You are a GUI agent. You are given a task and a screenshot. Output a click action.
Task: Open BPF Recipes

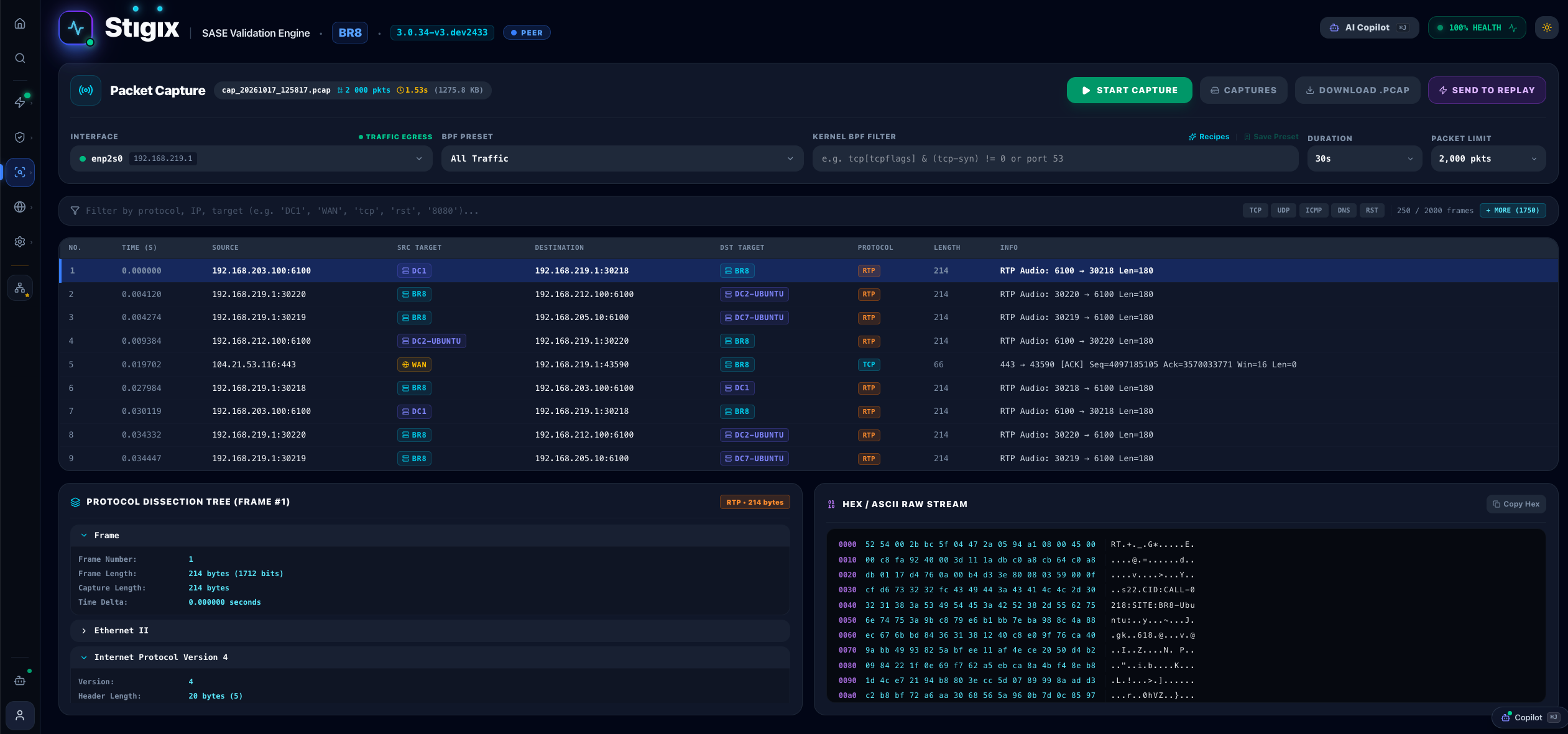coord(1209,137)
